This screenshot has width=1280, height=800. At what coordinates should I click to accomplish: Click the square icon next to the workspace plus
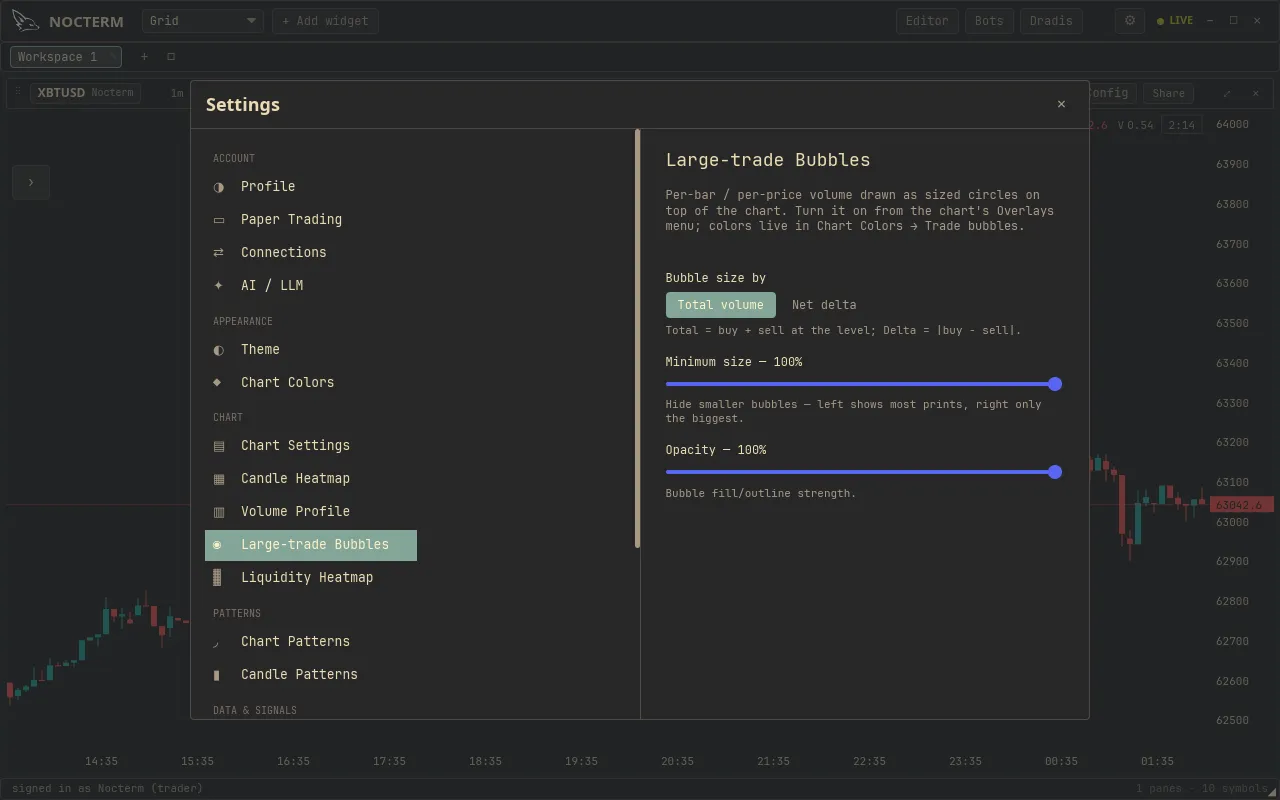171,57
